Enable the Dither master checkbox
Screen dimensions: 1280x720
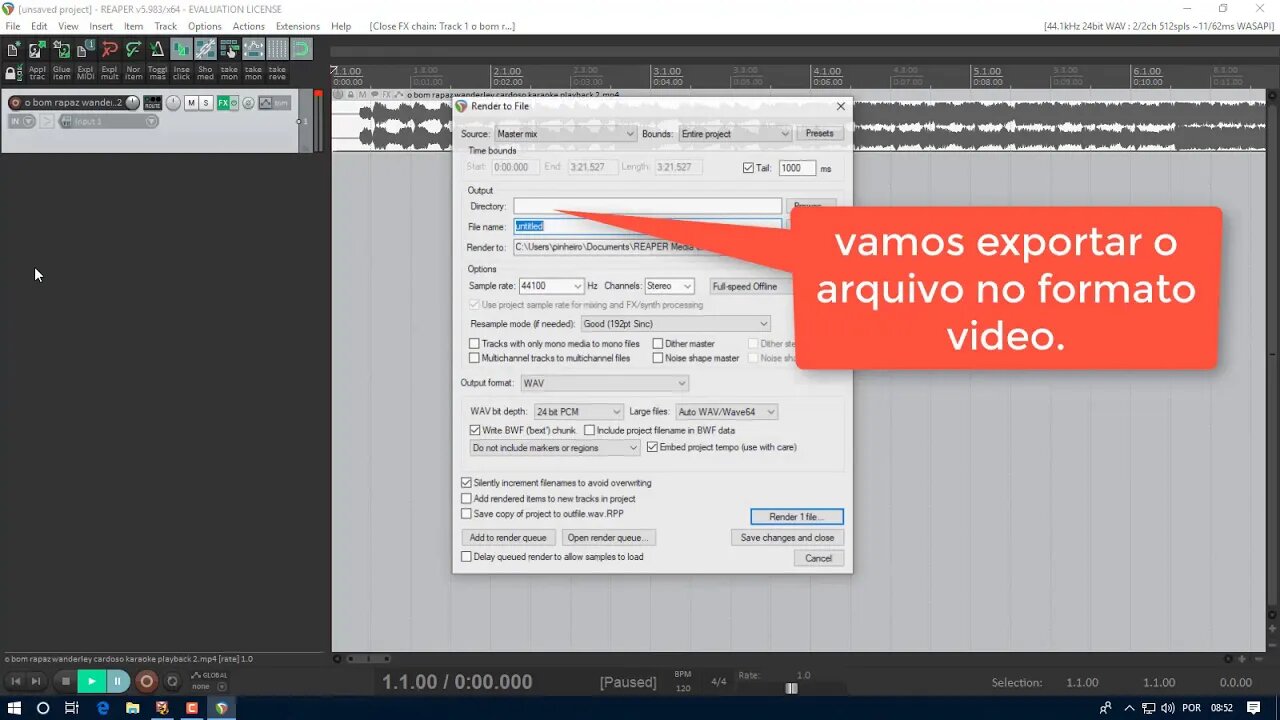tap(658, 344)
